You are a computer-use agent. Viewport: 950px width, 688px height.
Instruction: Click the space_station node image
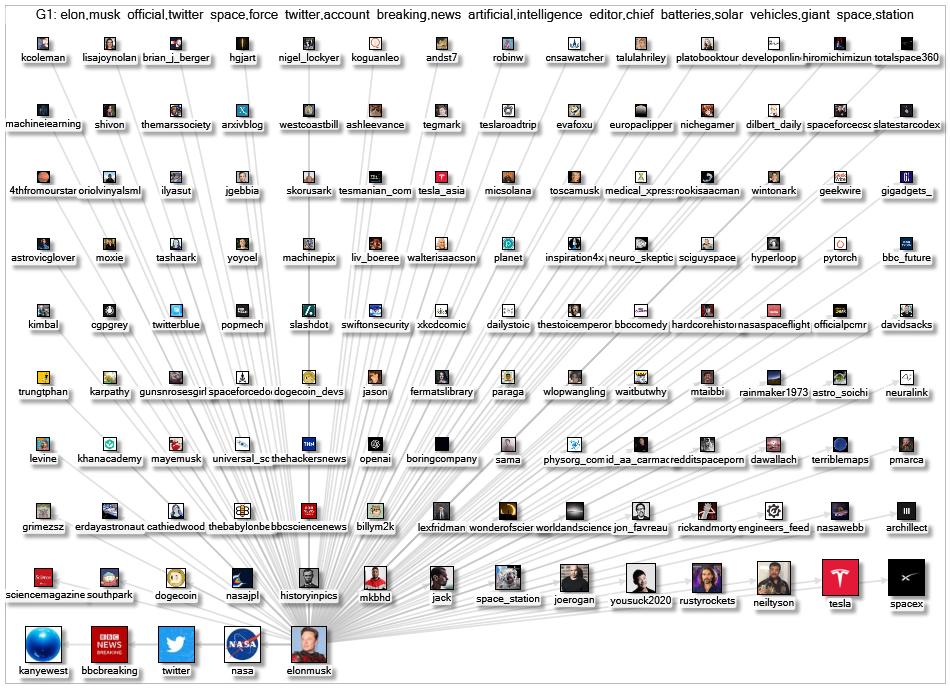tap(507, 577)
